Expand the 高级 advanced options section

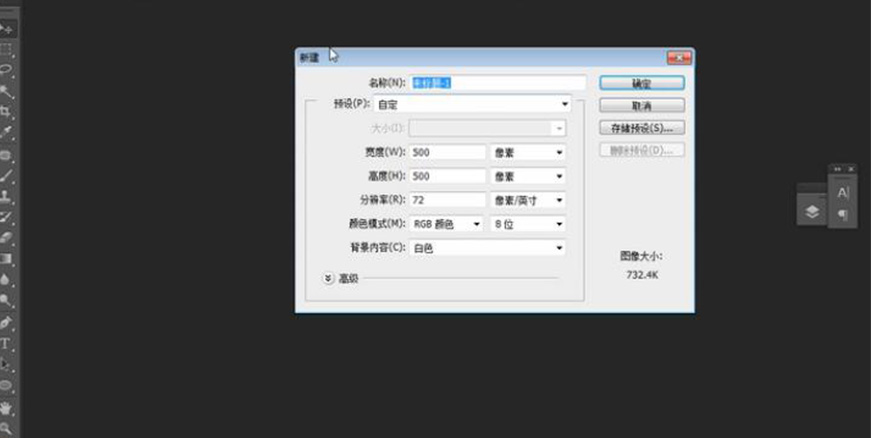pos(328,279)
